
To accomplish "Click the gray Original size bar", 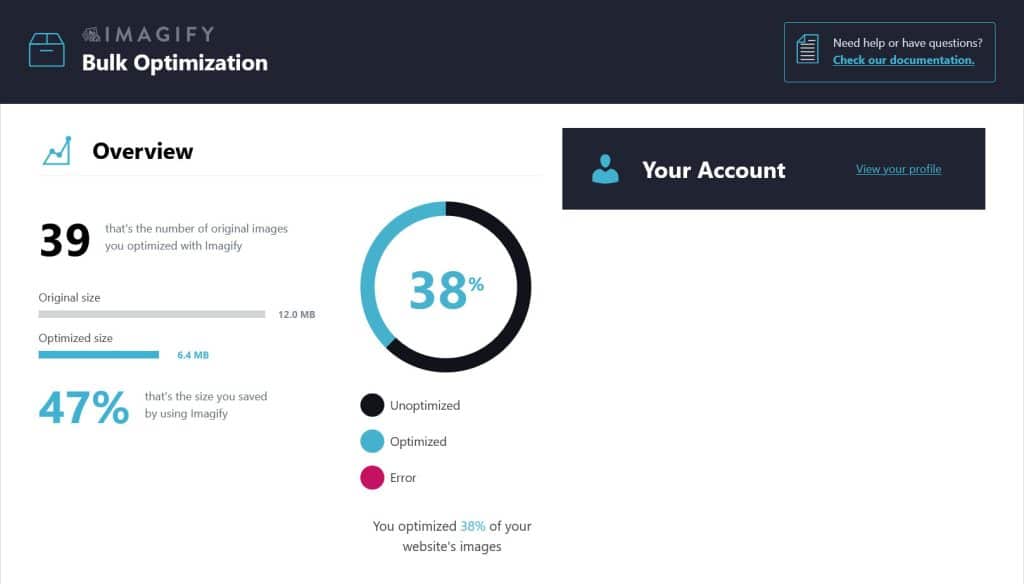I will click(151, 314).
